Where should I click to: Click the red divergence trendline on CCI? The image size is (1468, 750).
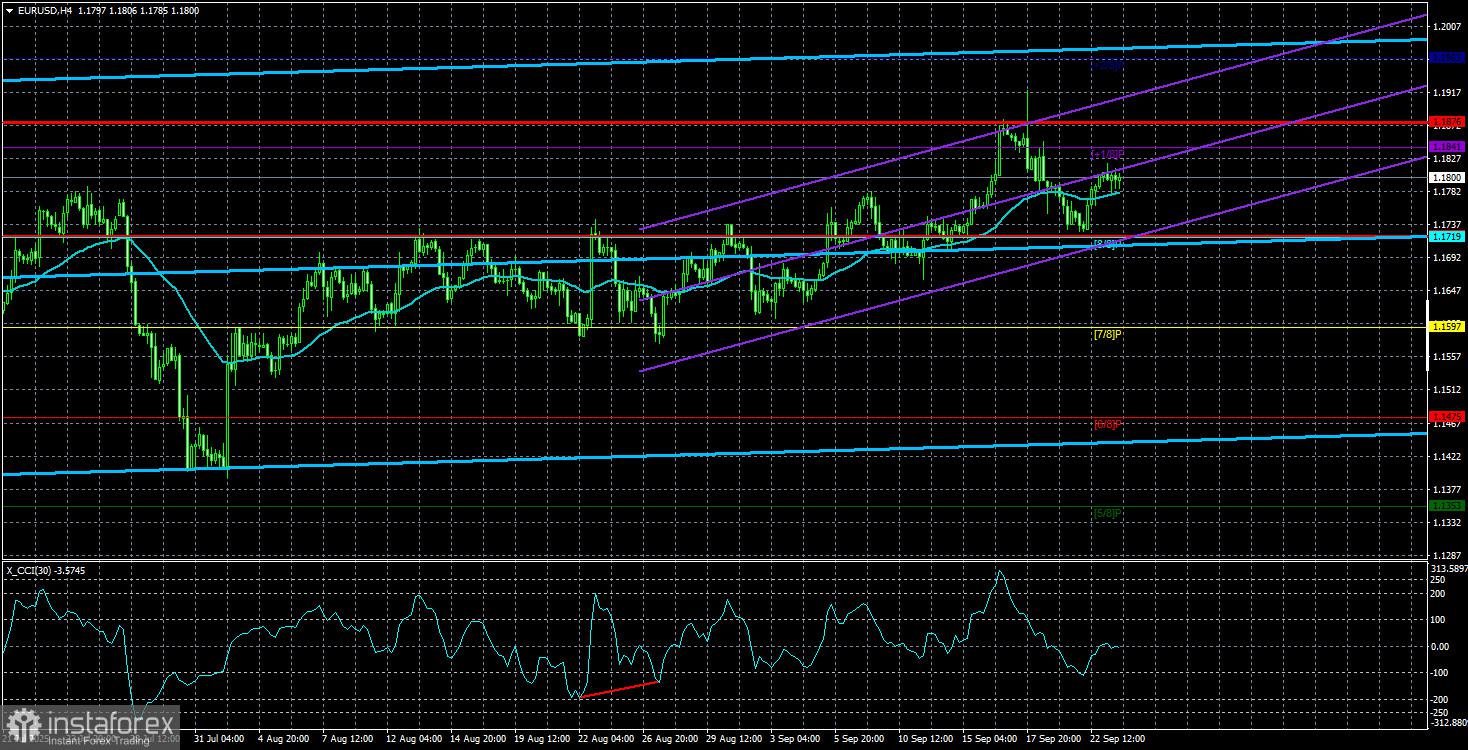pos(619,689)
